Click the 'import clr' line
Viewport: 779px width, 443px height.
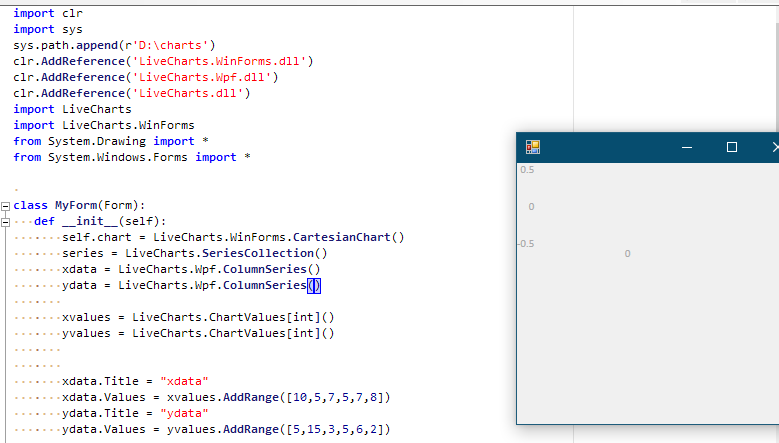48,13
